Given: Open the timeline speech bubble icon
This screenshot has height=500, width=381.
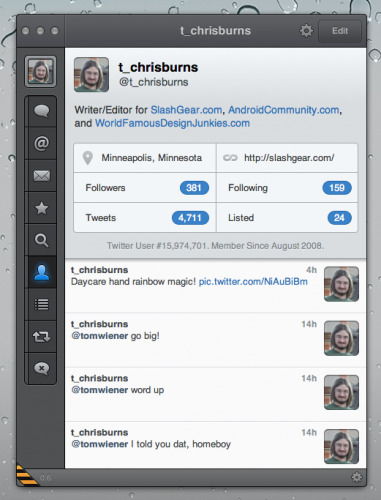Looking at the screenshot, I should [41, 111].
